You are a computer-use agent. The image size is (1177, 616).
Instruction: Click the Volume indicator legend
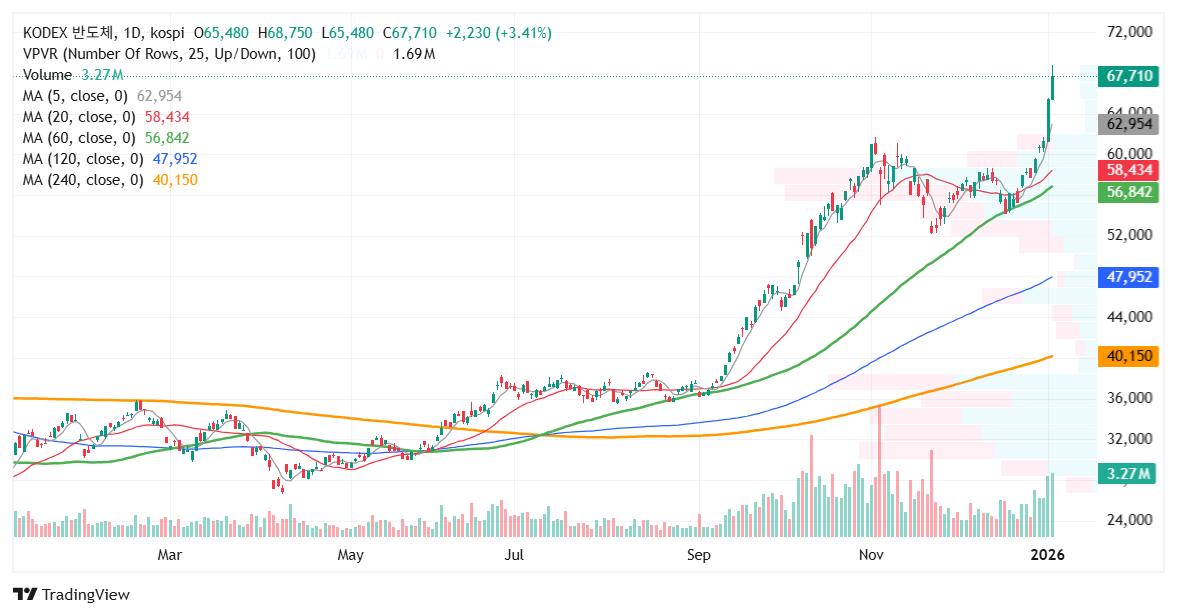click(47, 75)
